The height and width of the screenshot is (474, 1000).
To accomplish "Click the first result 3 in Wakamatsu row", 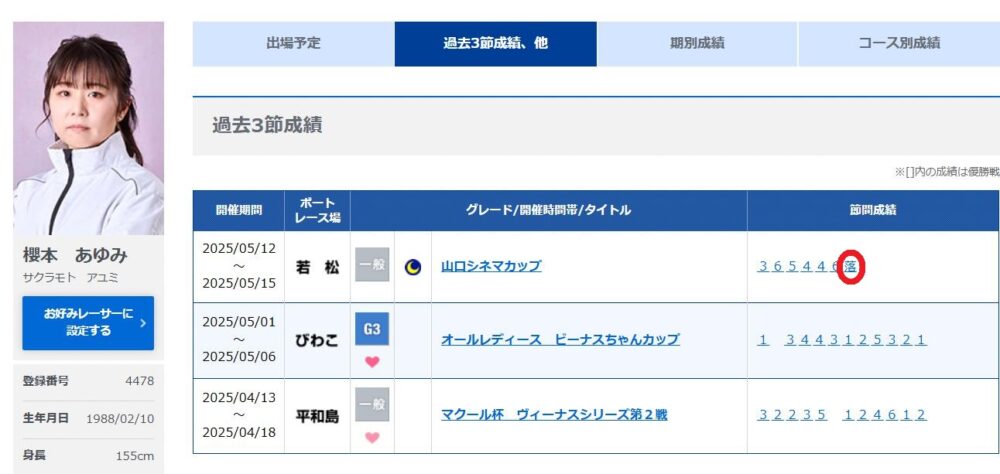I will click(763, 267).
